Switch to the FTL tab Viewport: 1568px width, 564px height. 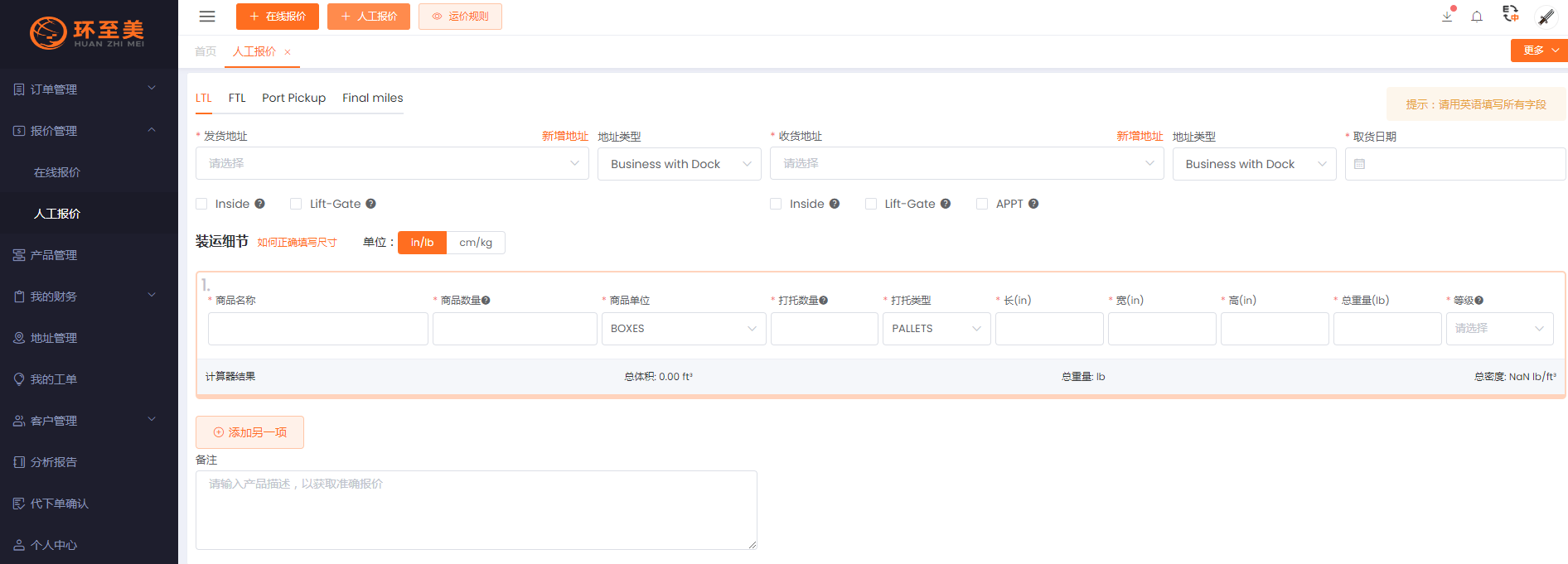click(237, 98)
